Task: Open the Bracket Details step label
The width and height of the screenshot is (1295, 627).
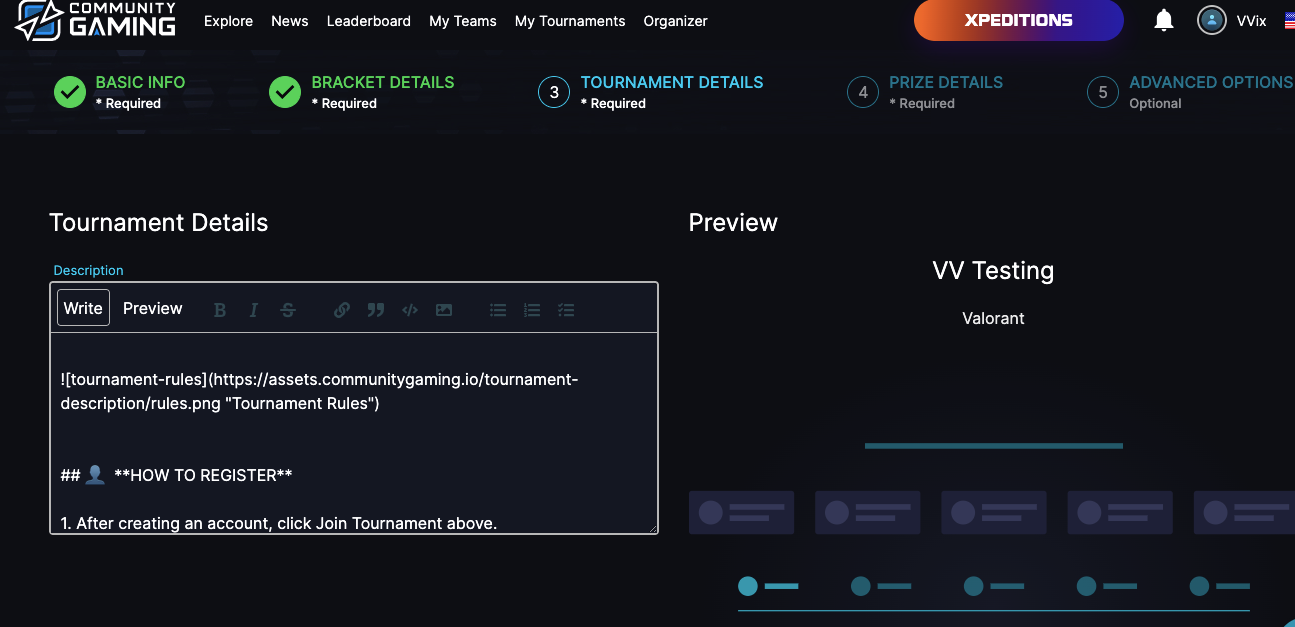Action: (x=383, y=82)
